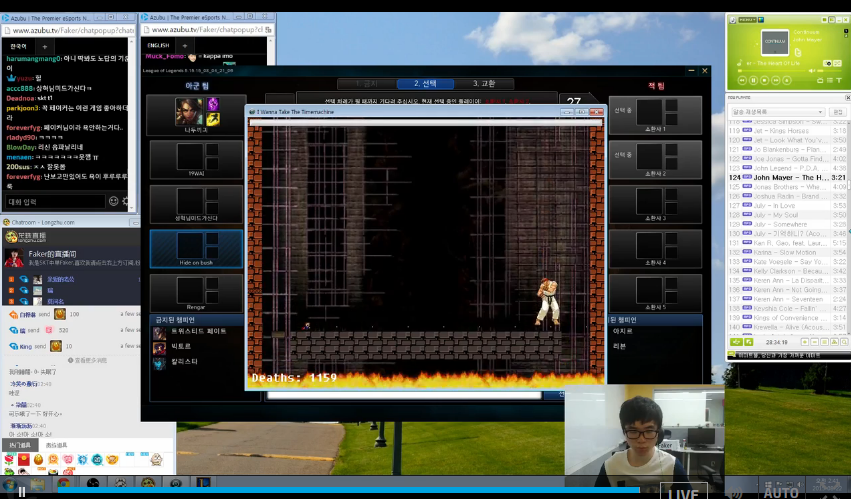Click enemy summoner 5 slot

tap(655, 293)
